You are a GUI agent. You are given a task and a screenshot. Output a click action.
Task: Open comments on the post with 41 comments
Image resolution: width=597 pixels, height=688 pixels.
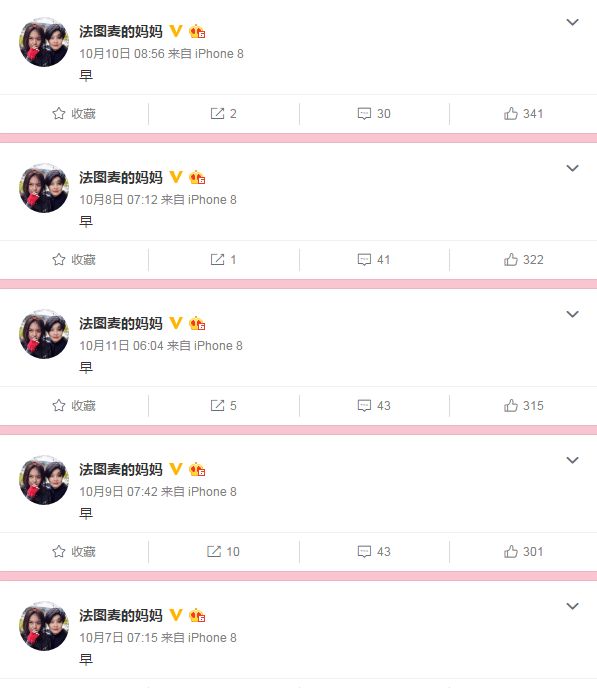[x=374, y=260]
